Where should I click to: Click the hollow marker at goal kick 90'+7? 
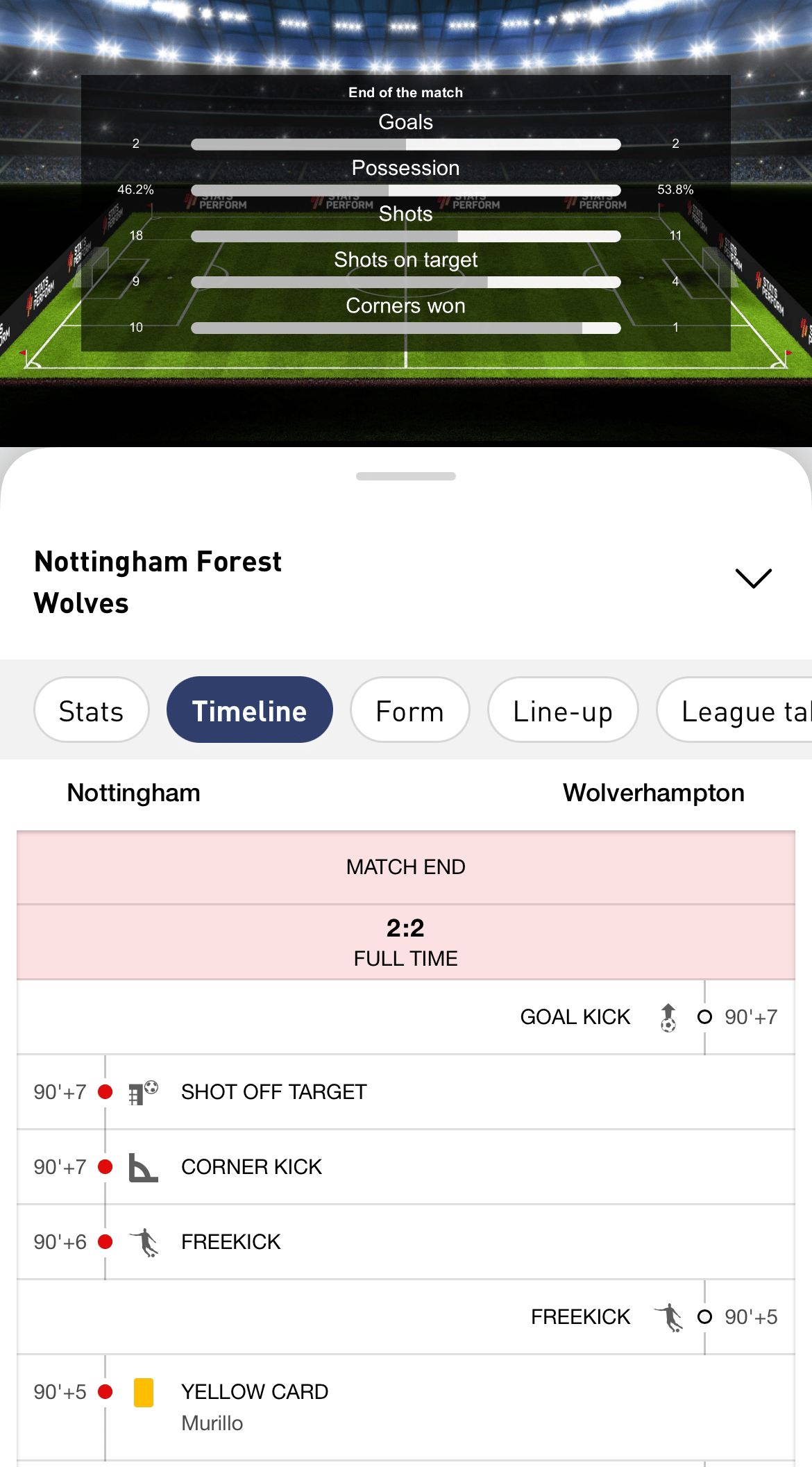click(x=704, y=1017)
